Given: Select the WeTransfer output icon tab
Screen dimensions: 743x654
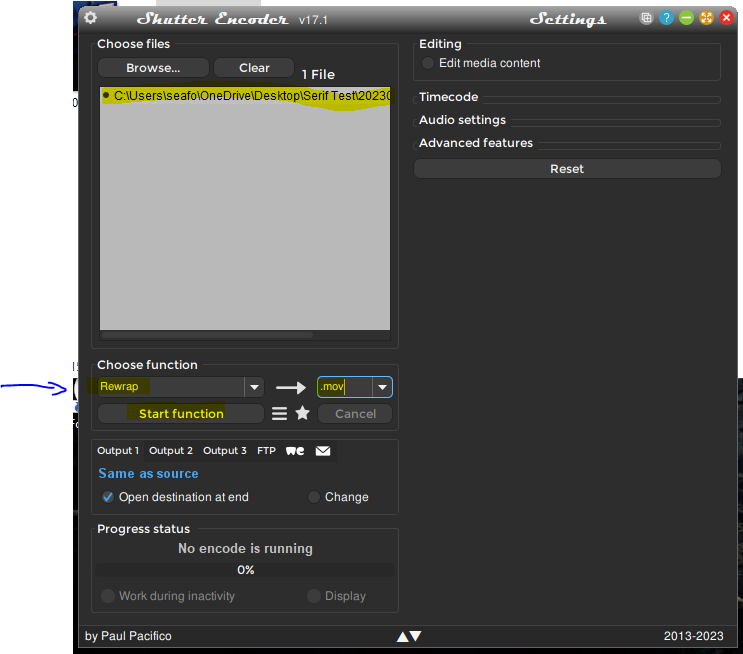Looking at the screenshot, I should [295, 451].
